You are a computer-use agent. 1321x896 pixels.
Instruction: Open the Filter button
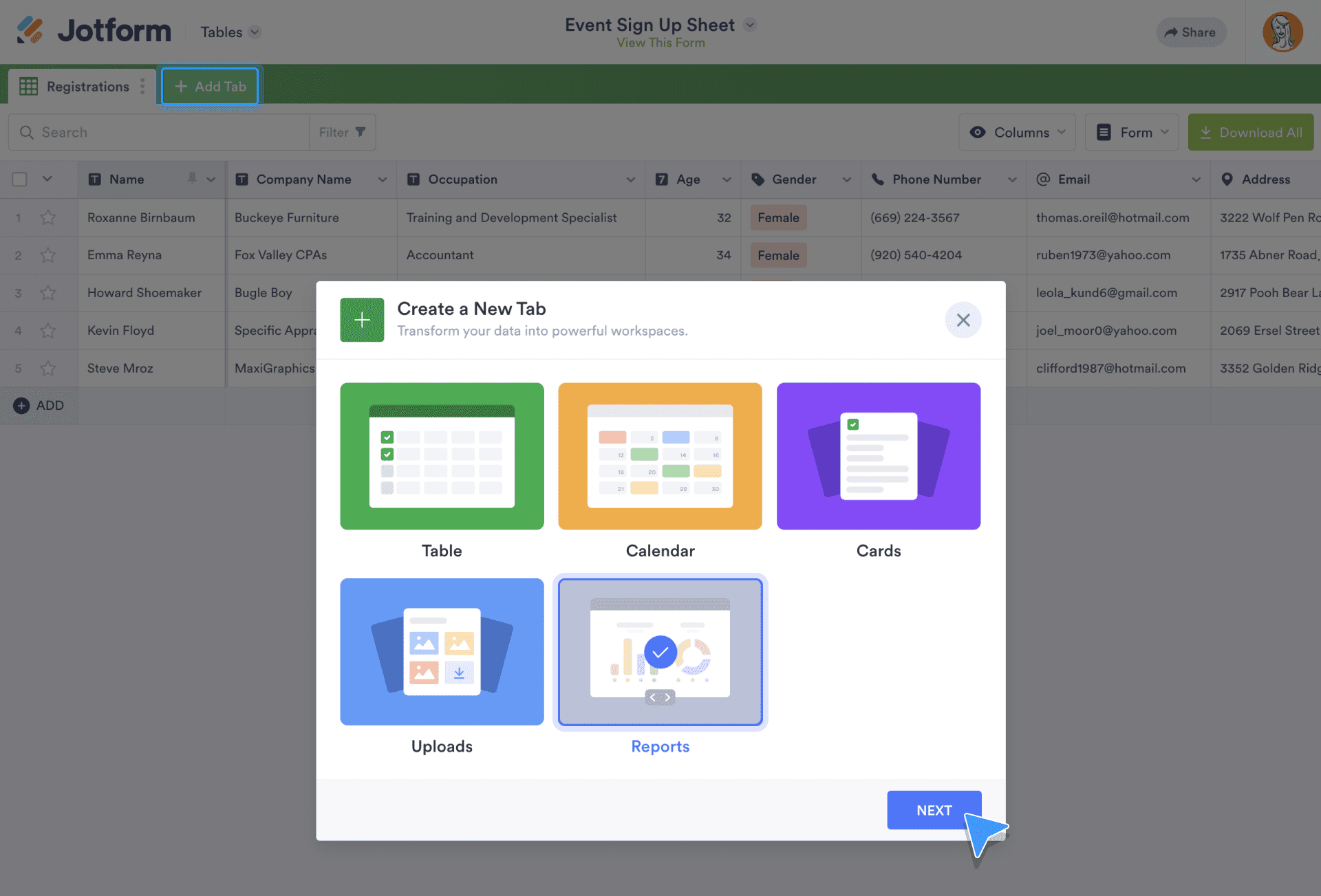[x=342, y=132]
